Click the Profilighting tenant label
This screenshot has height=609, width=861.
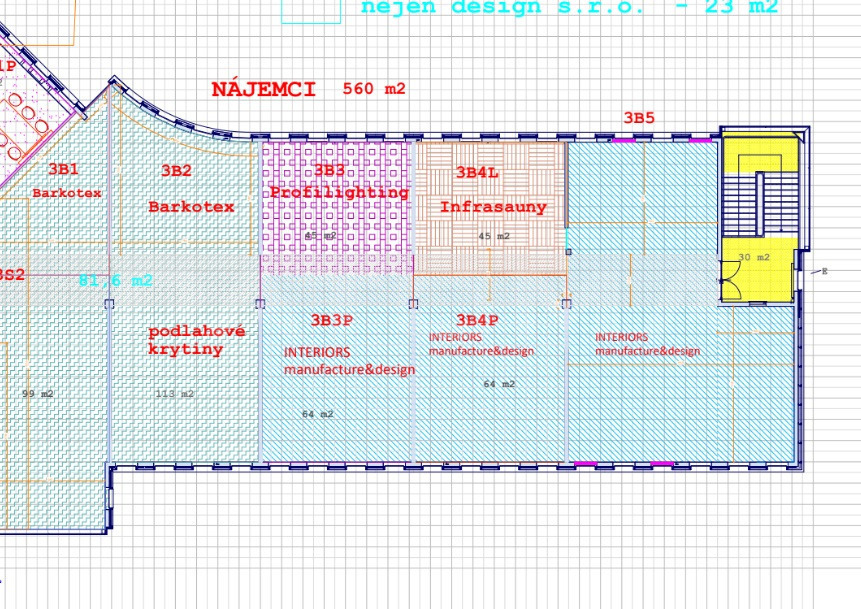tap(339, 192)
